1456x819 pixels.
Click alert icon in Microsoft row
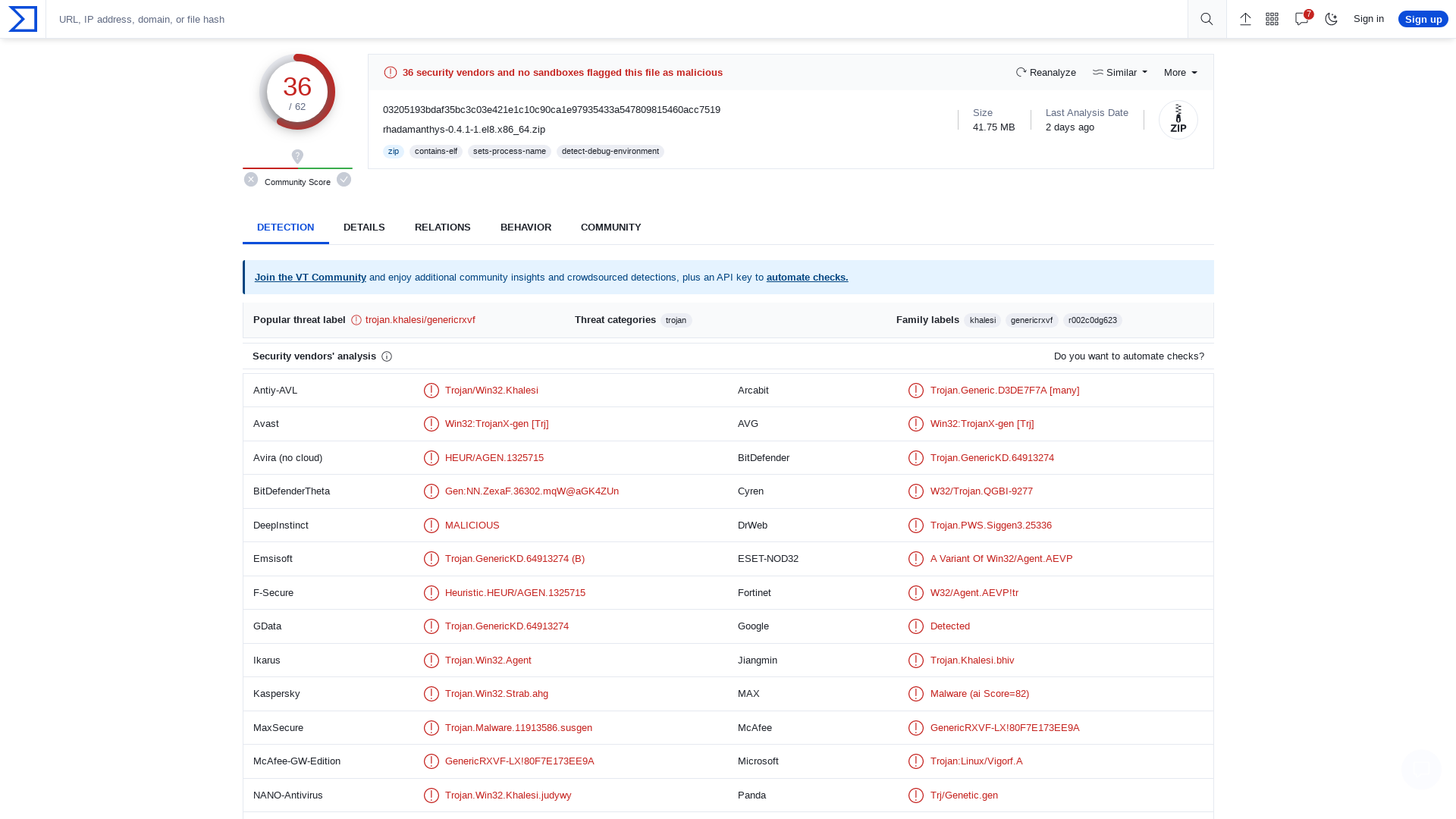pos(916,761)
